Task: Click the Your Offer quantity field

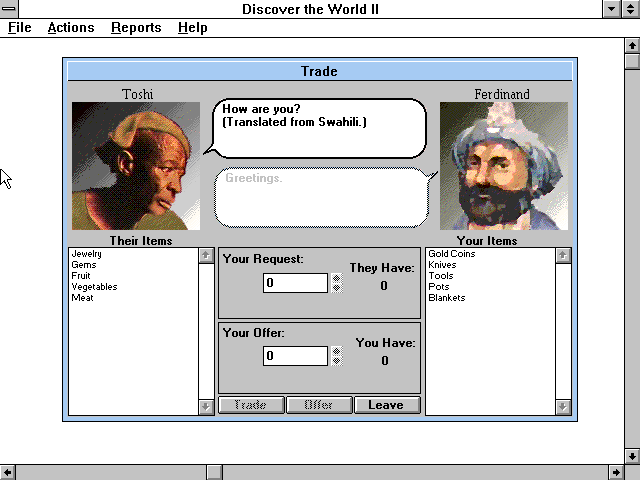Action: [295, 356]
